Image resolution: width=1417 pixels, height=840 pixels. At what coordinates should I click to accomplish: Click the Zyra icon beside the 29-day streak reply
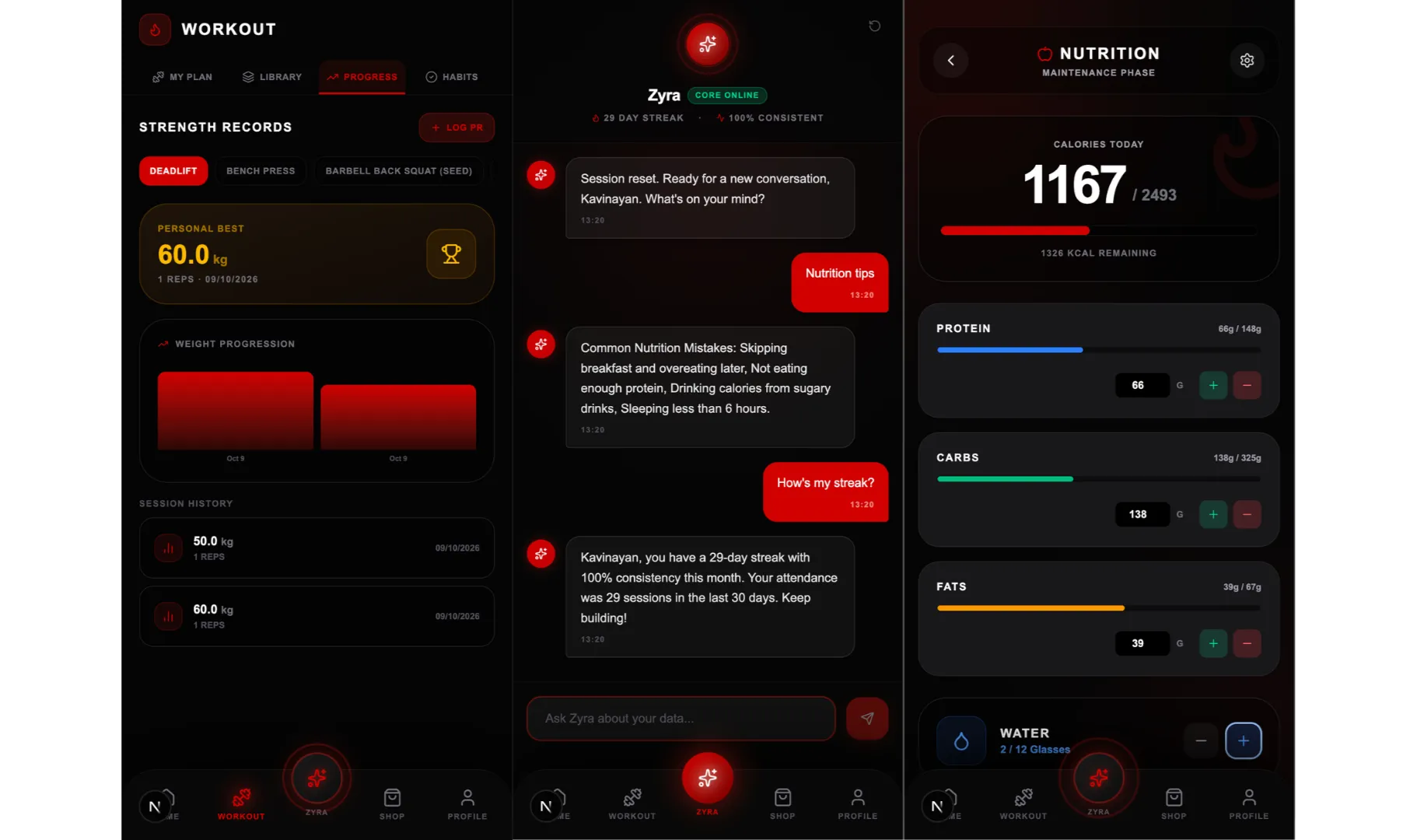[x=541, y=554]
